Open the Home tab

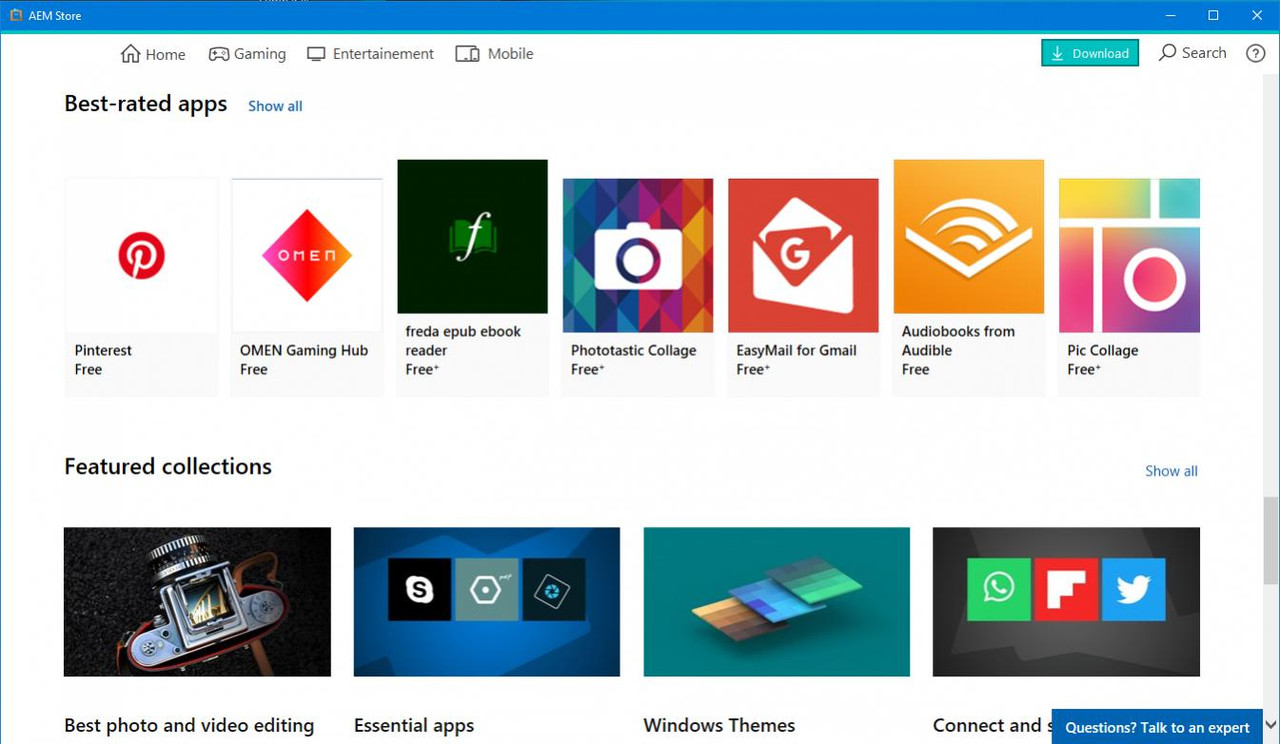pyautogui.click(x=153, y=54)
